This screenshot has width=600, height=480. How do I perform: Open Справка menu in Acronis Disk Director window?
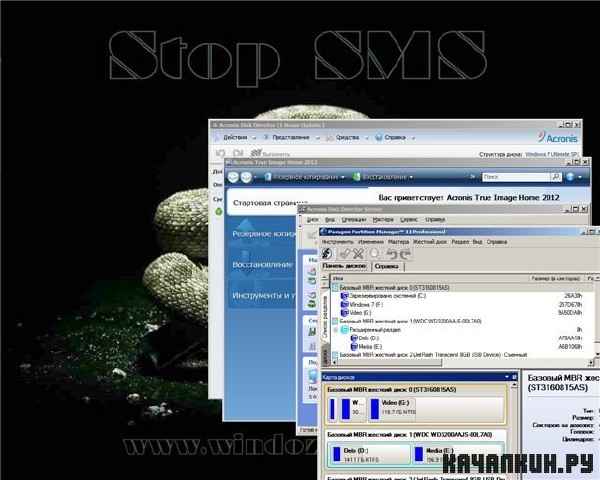[x=395, y=137]
